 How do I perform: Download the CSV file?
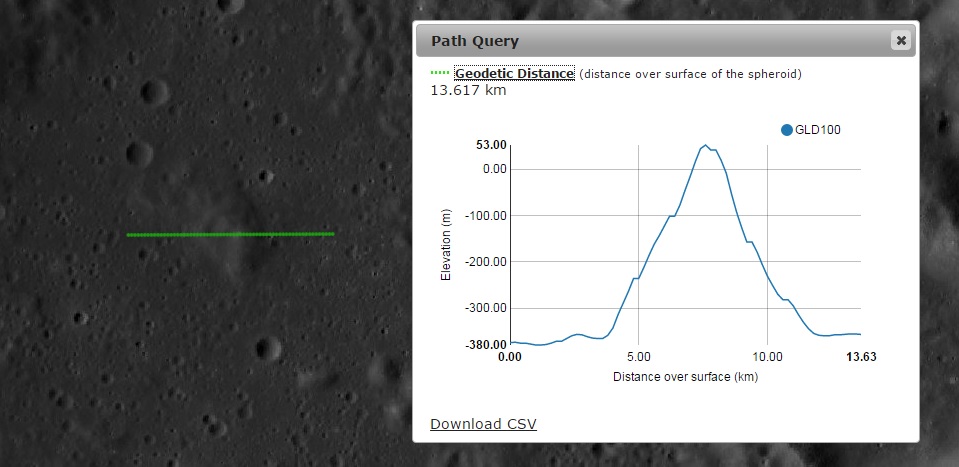point(483,424)
